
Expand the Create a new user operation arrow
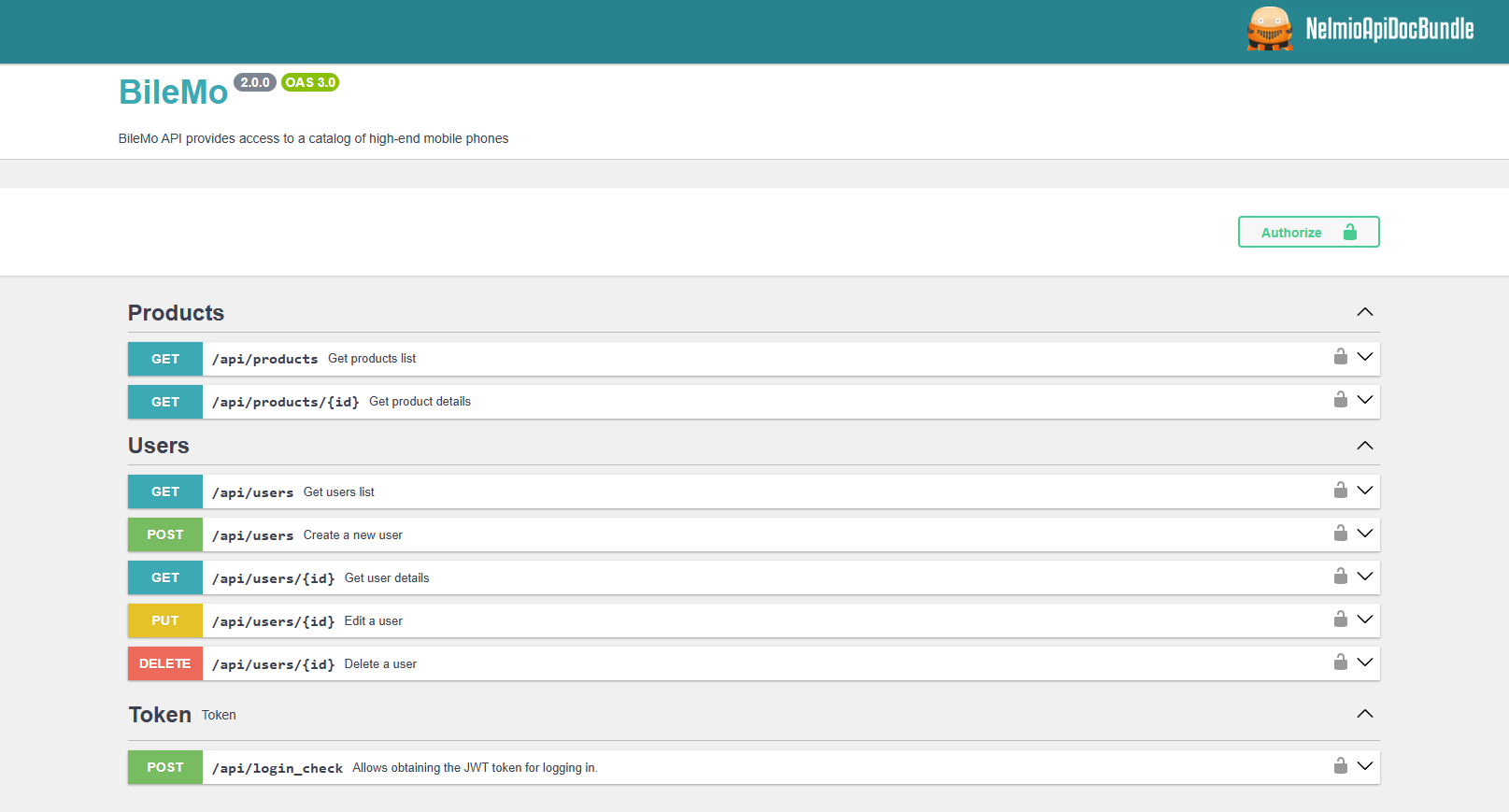[1364, 534]
